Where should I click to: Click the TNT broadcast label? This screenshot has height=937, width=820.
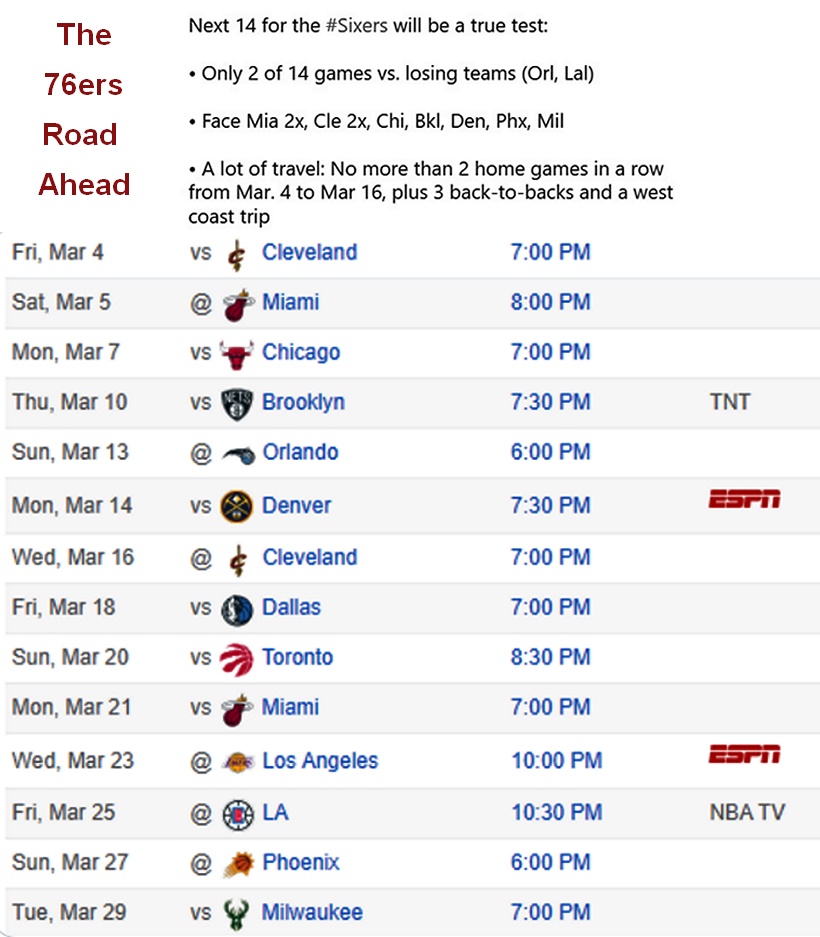click(729, 402)
